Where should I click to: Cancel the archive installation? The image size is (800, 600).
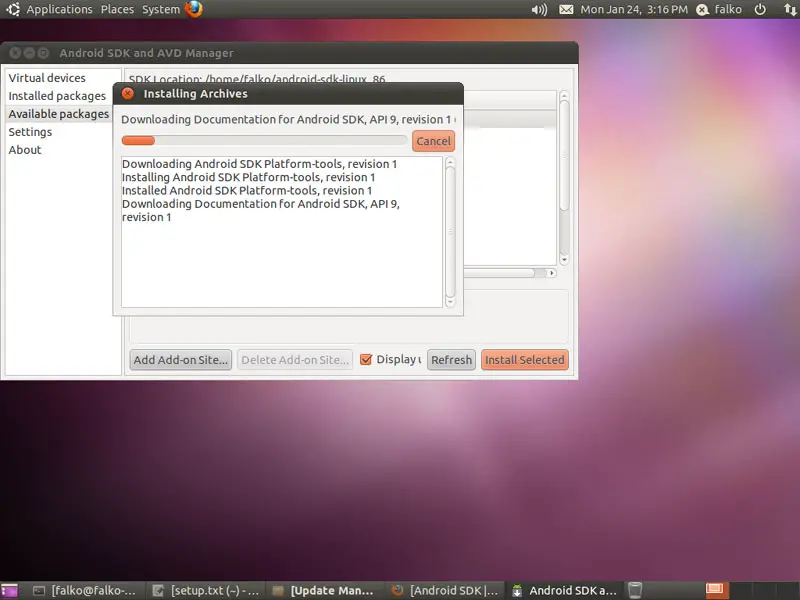[x=433, y=141]
